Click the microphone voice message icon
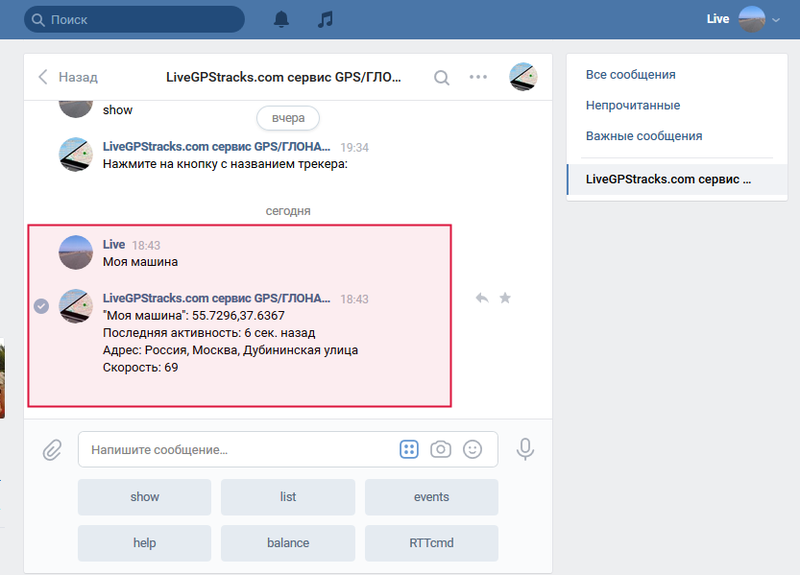Screen dimensions: 800x575 point(525,450)
